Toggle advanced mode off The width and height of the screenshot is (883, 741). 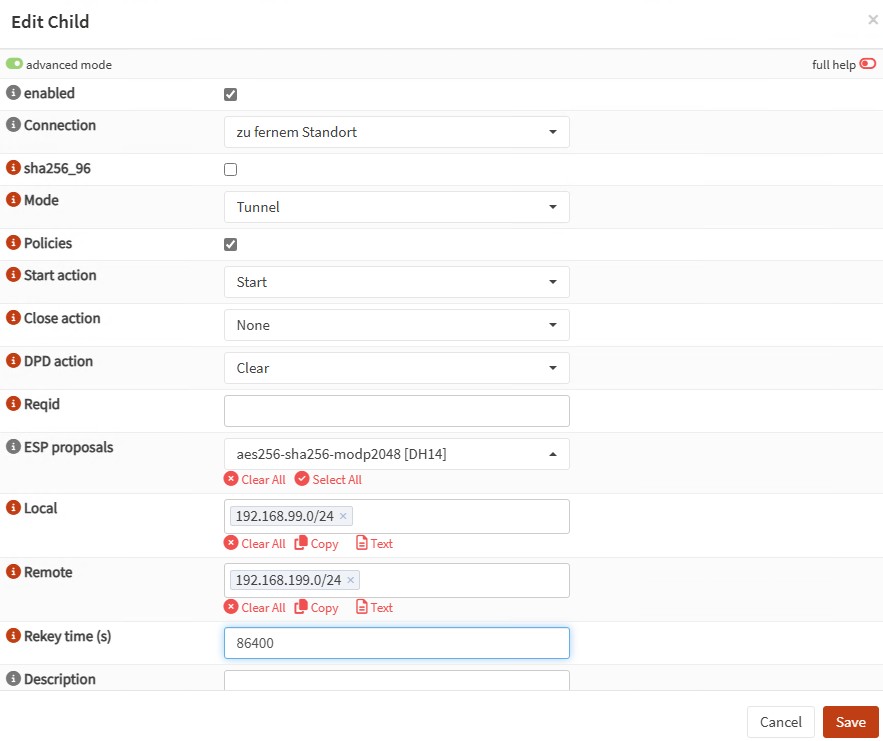click(x=14, y=64)
